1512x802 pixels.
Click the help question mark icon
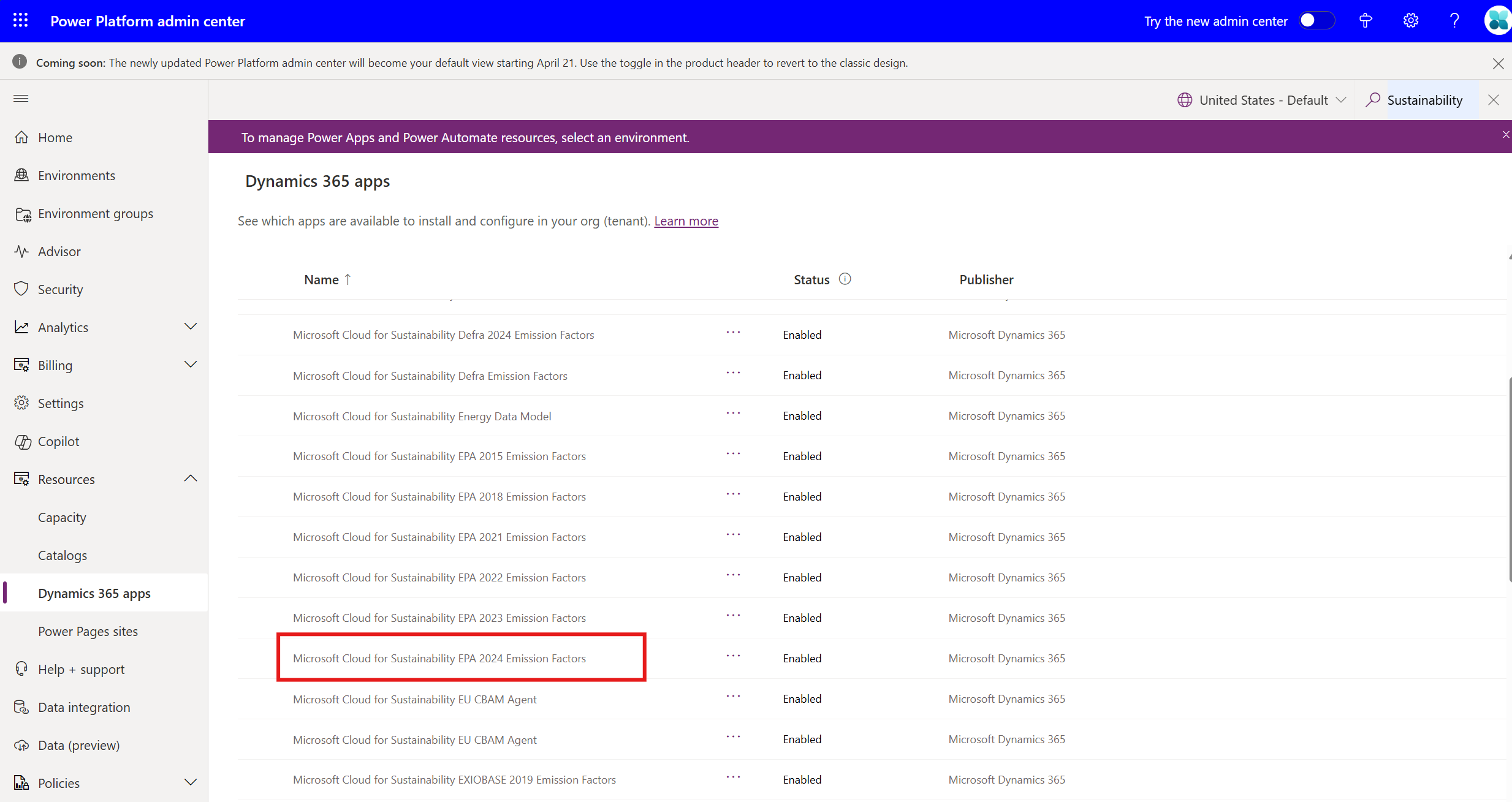click(x=1454, y=21)
